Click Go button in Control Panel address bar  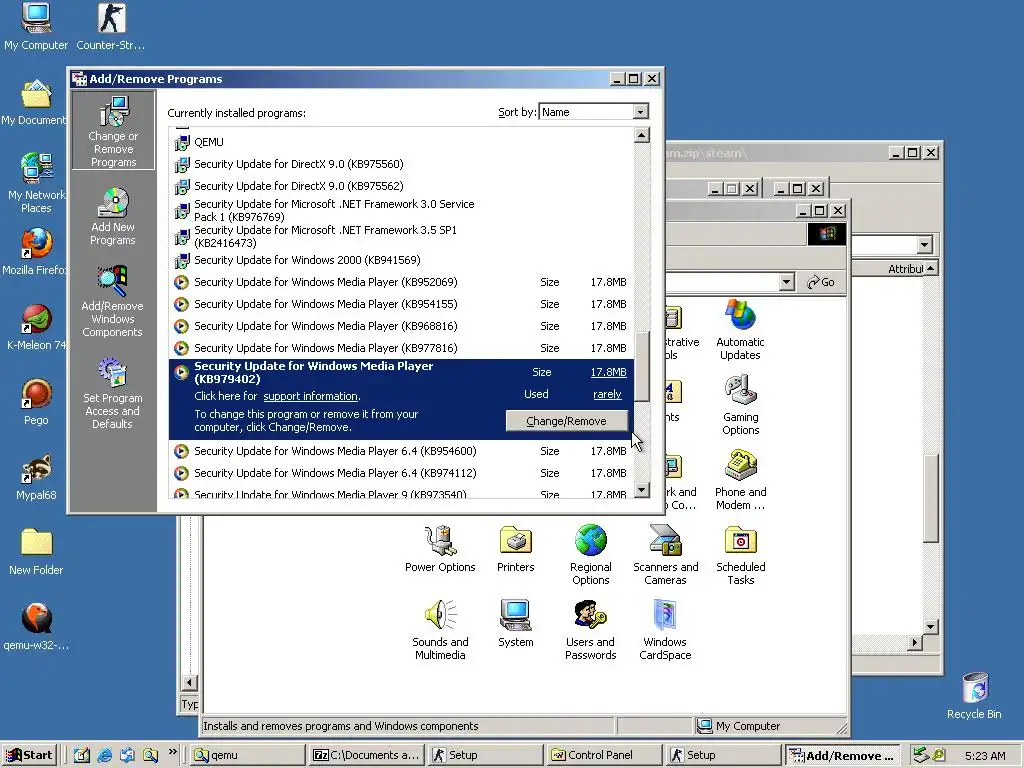pos(821,282)
